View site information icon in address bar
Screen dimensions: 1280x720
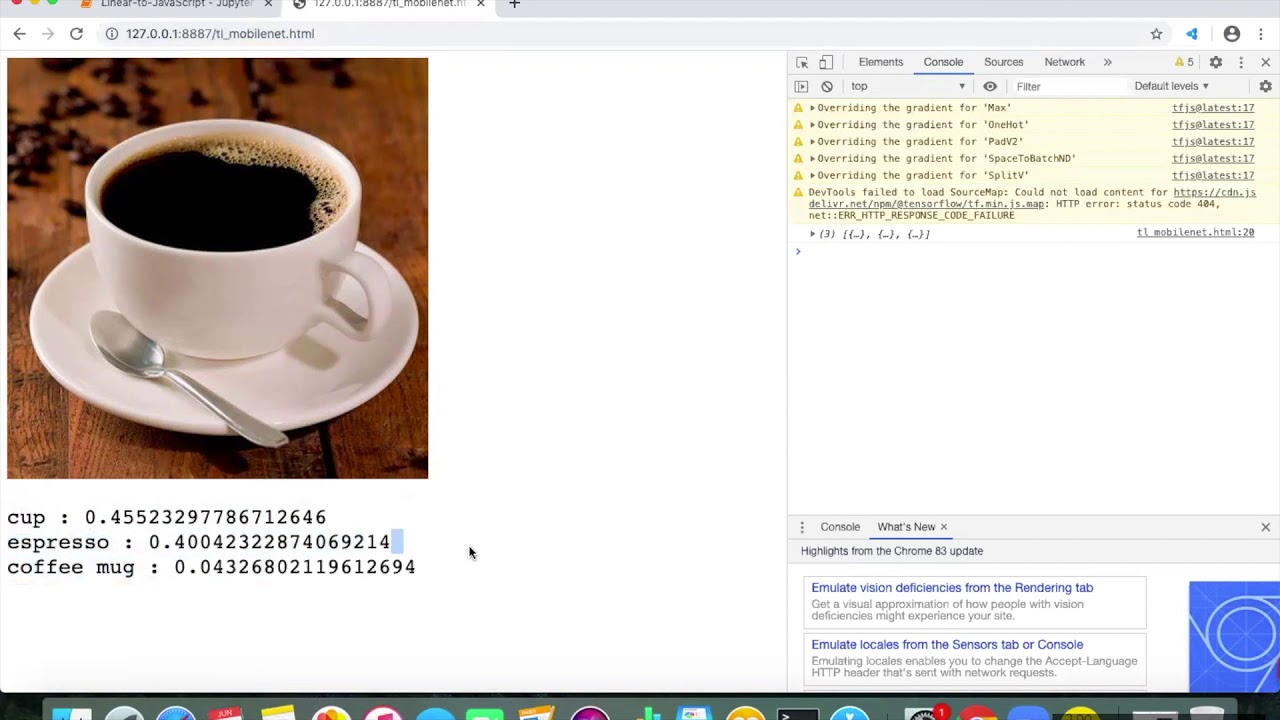click(x=112, y=34)
